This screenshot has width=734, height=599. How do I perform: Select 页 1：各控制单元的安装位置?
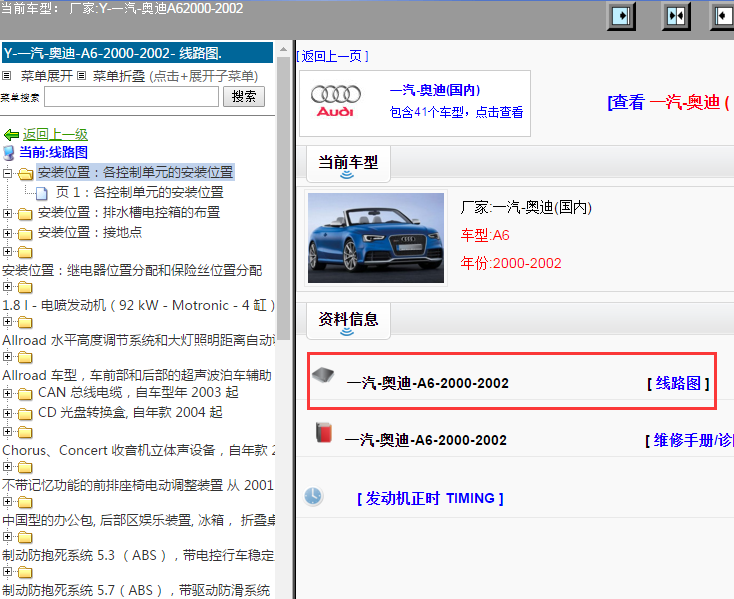click(x=139, y=192)
